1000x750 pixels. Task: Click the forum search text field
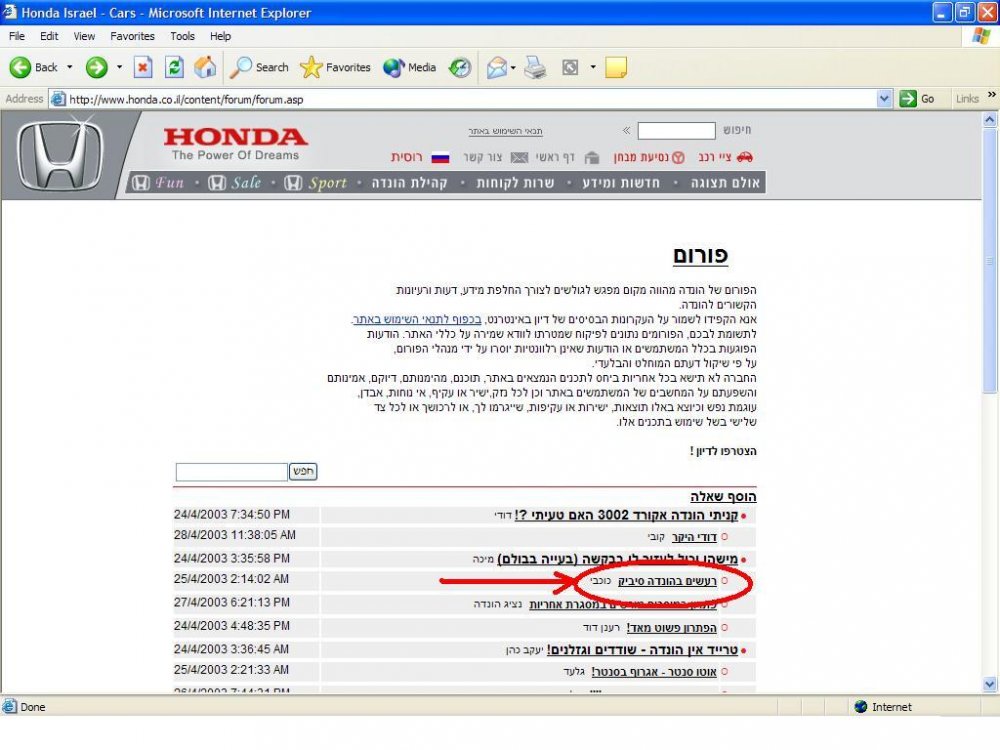(232, 472)
